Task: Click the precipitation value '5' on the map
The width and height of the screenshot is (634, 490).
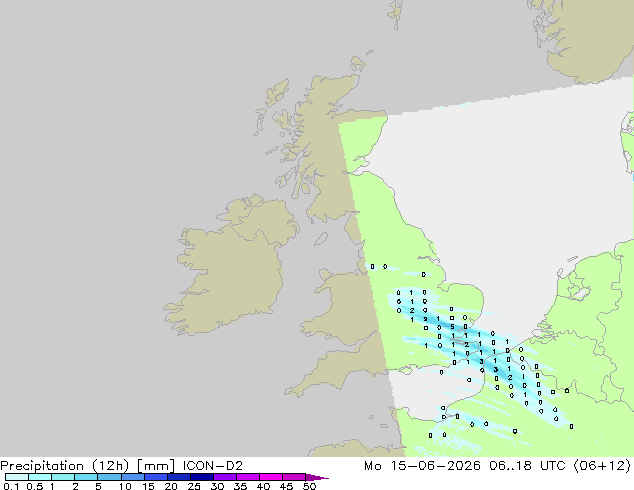Action: [452, 327]
